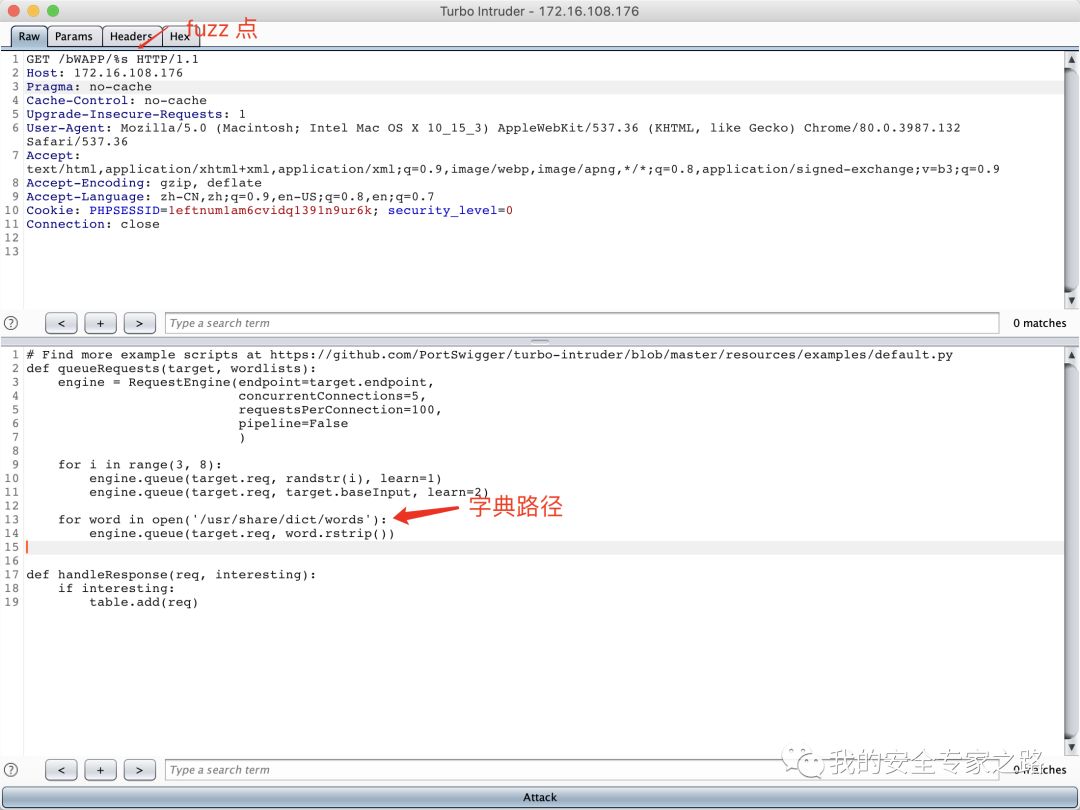Screen dimensions: 1080x810
Task: Click the + button under the script panel
Action: tap(99, 769)
